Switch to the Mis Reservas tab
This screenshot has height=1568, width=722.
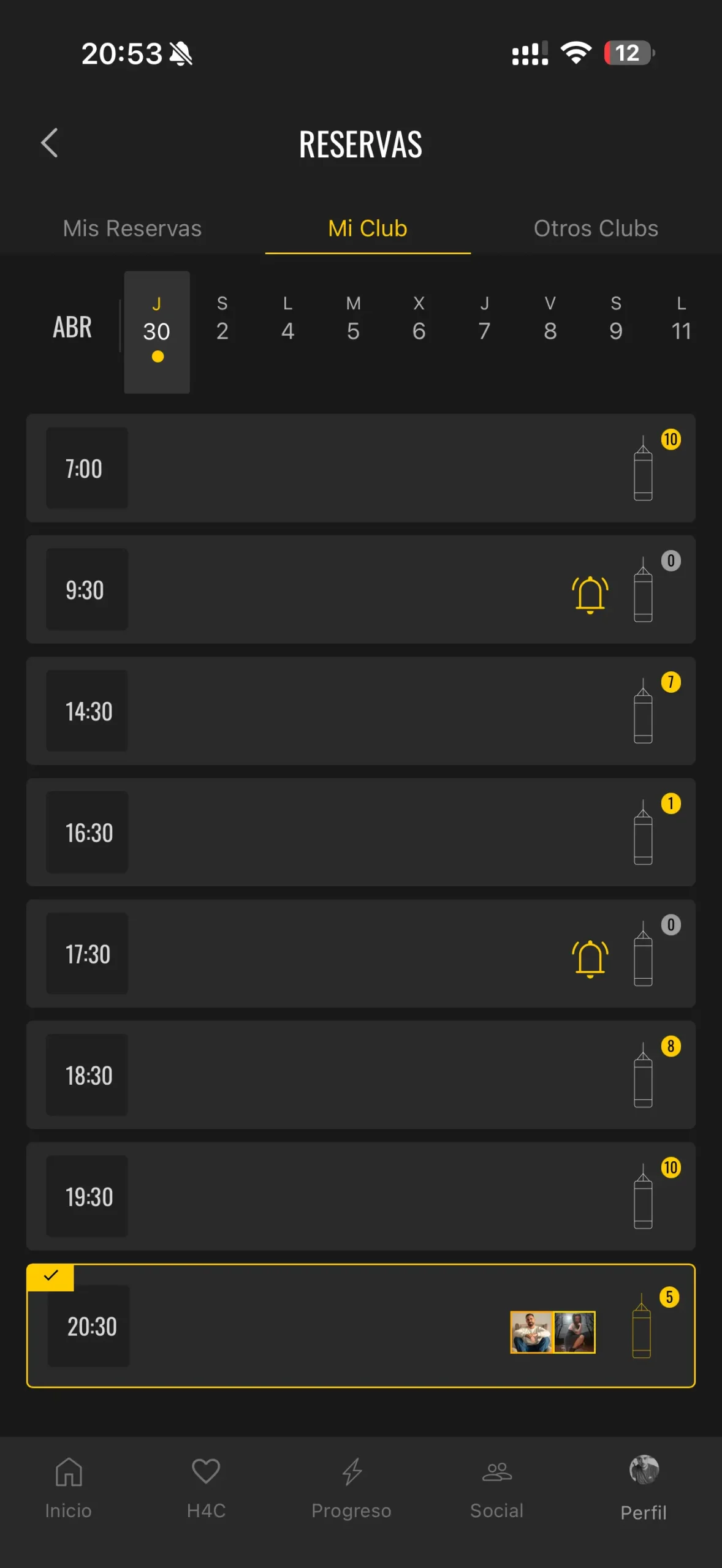pyautogui.click(x=132, y=228)
